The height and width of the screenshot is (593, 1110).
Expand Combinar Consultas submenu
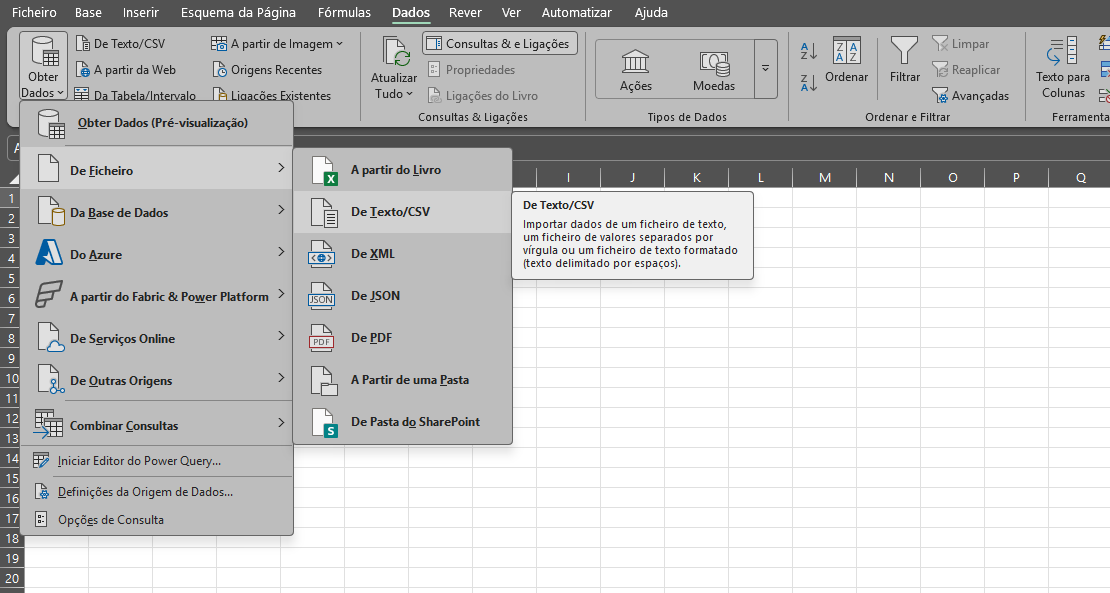point(156,425)
